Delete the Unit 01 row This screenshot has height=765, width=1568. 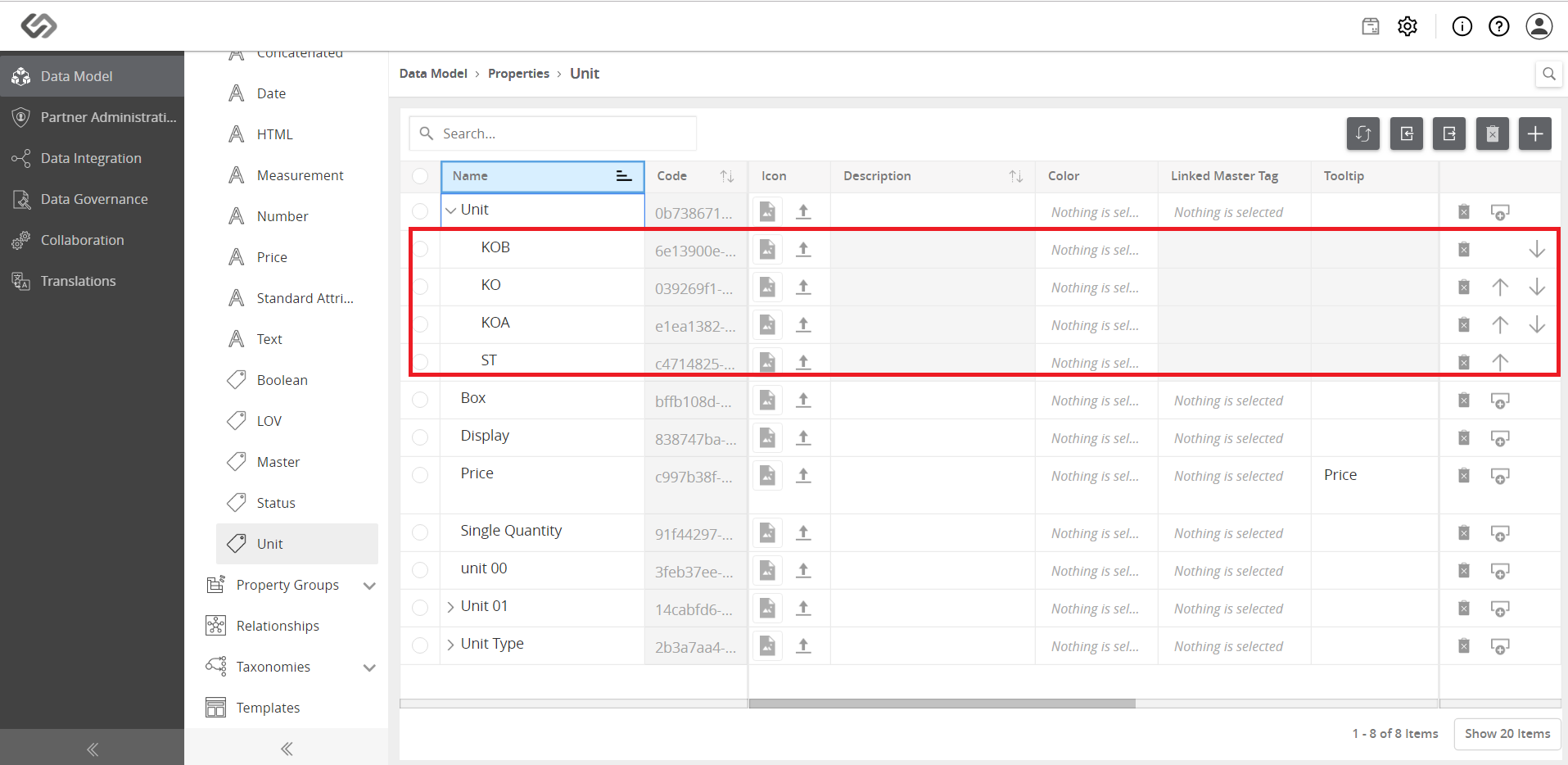point(1464,609)
